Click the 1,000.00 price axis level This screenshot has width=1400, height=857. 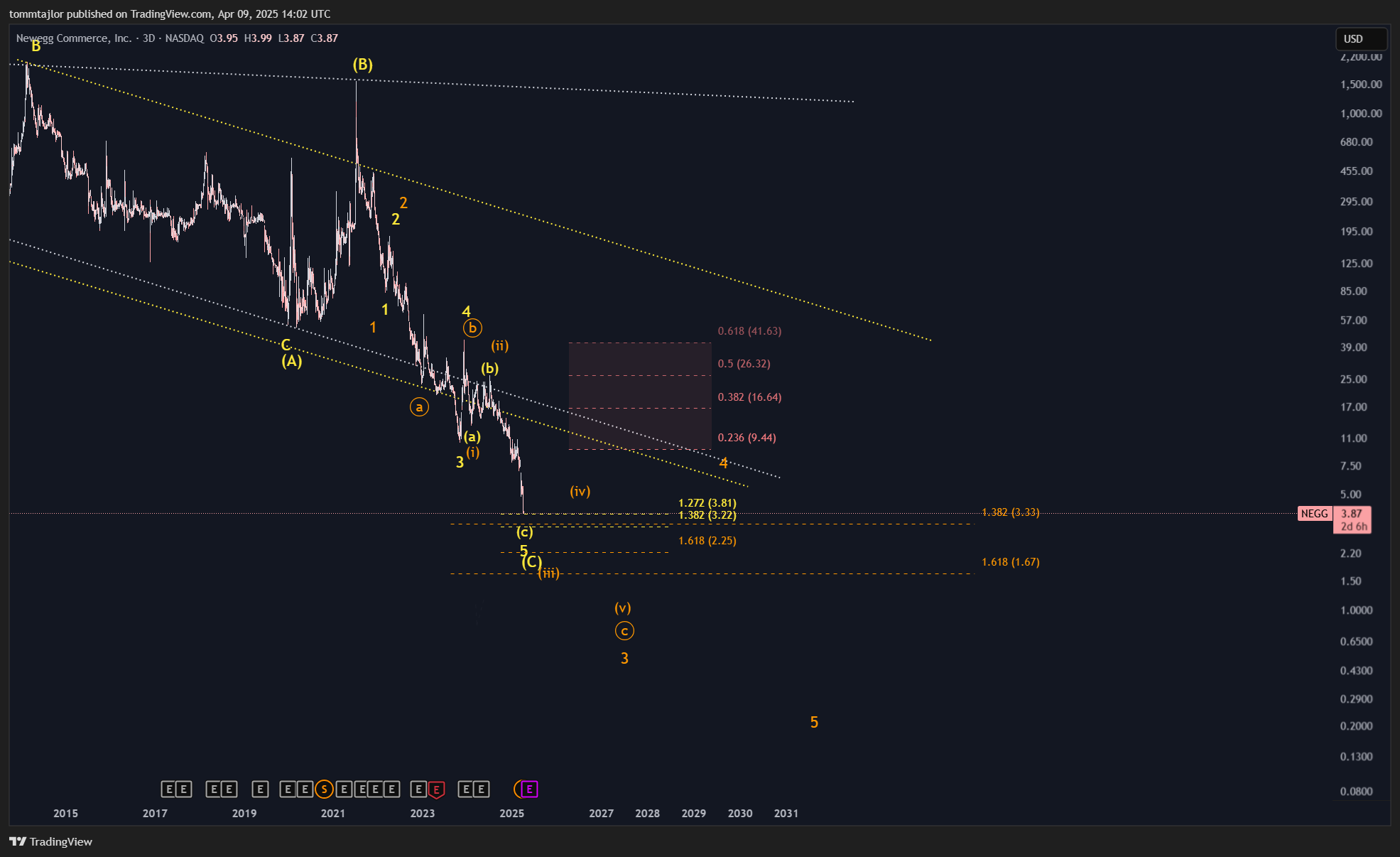[x=1361, y=114]
